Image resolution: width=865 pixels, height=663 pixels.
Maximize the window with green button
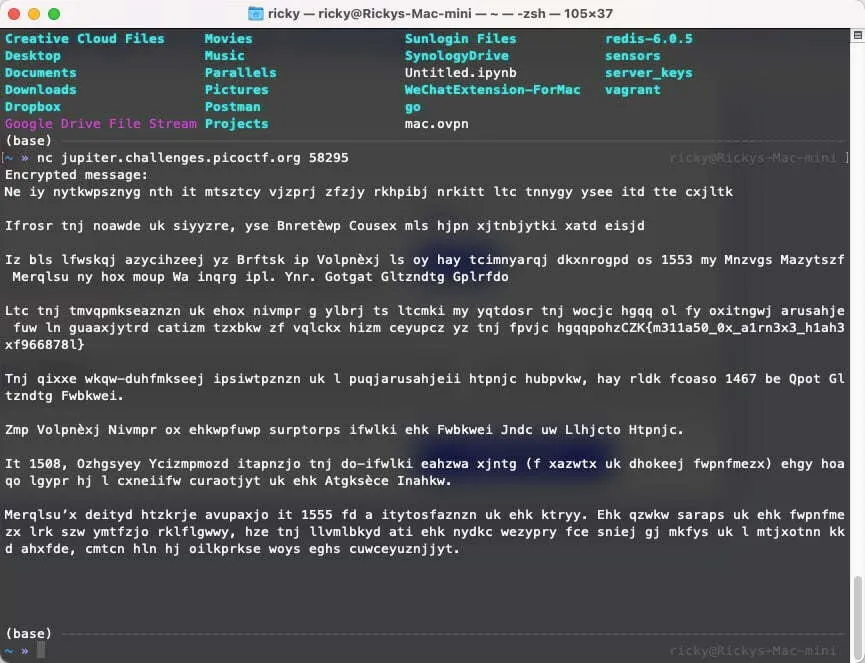pyautogui.click(x=54, y=14)
